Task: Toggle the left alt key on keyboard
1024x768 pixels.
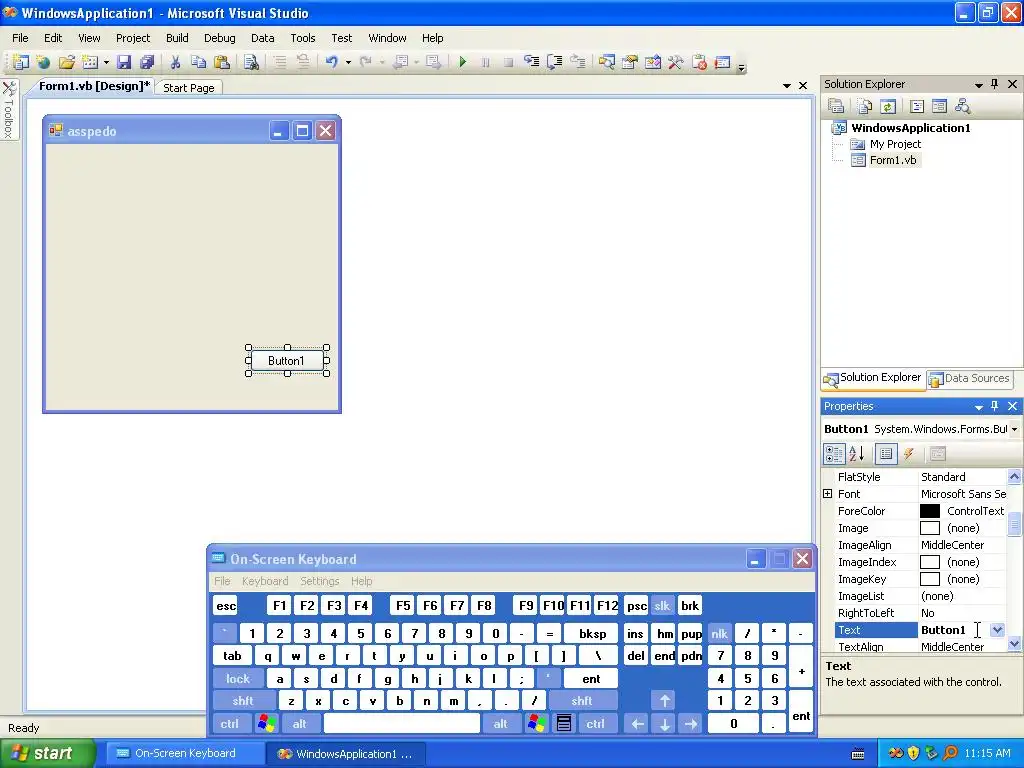Action: 300,724
